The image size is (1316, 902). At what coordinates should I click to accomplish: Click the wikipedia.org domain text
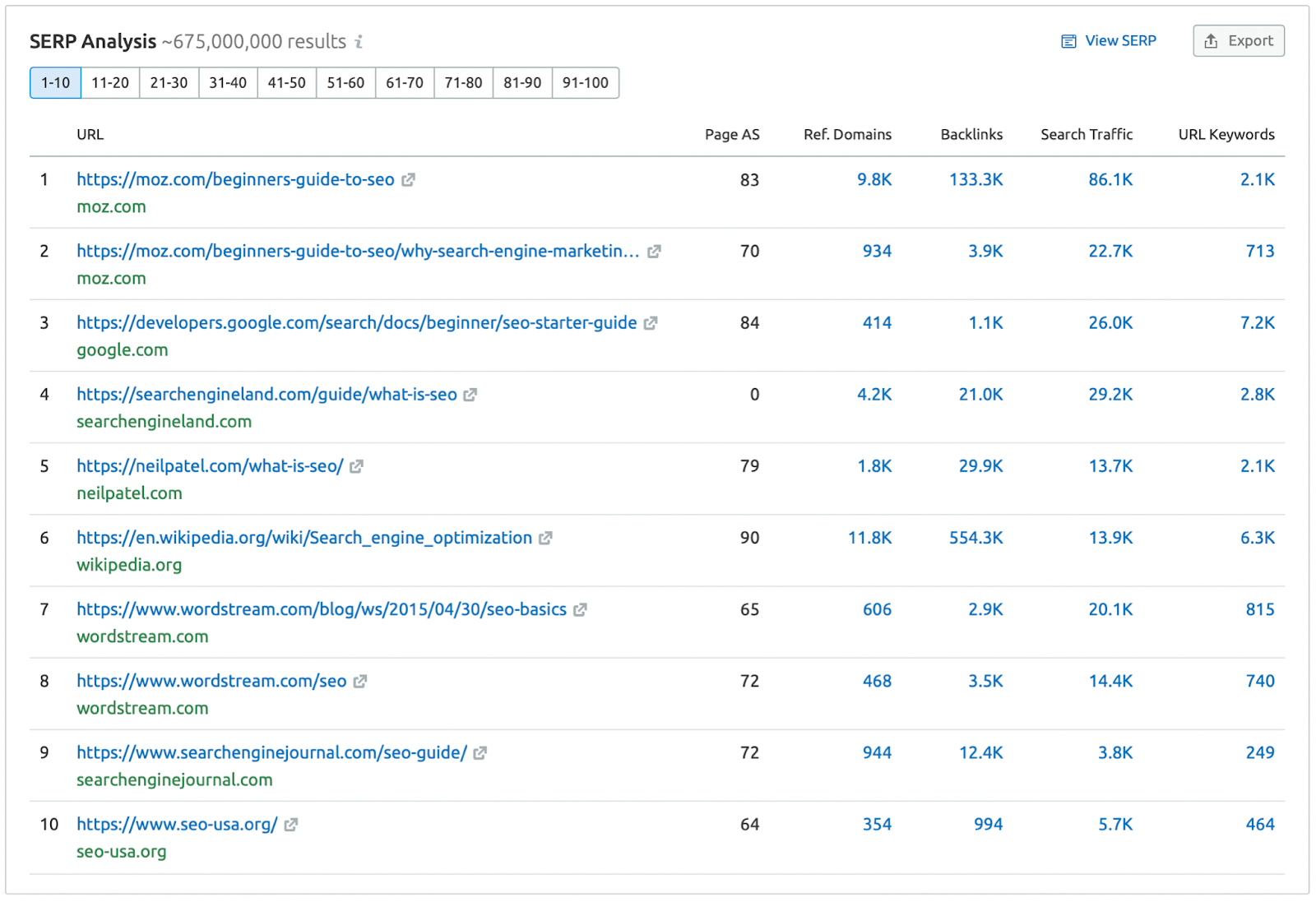[129, 564]
